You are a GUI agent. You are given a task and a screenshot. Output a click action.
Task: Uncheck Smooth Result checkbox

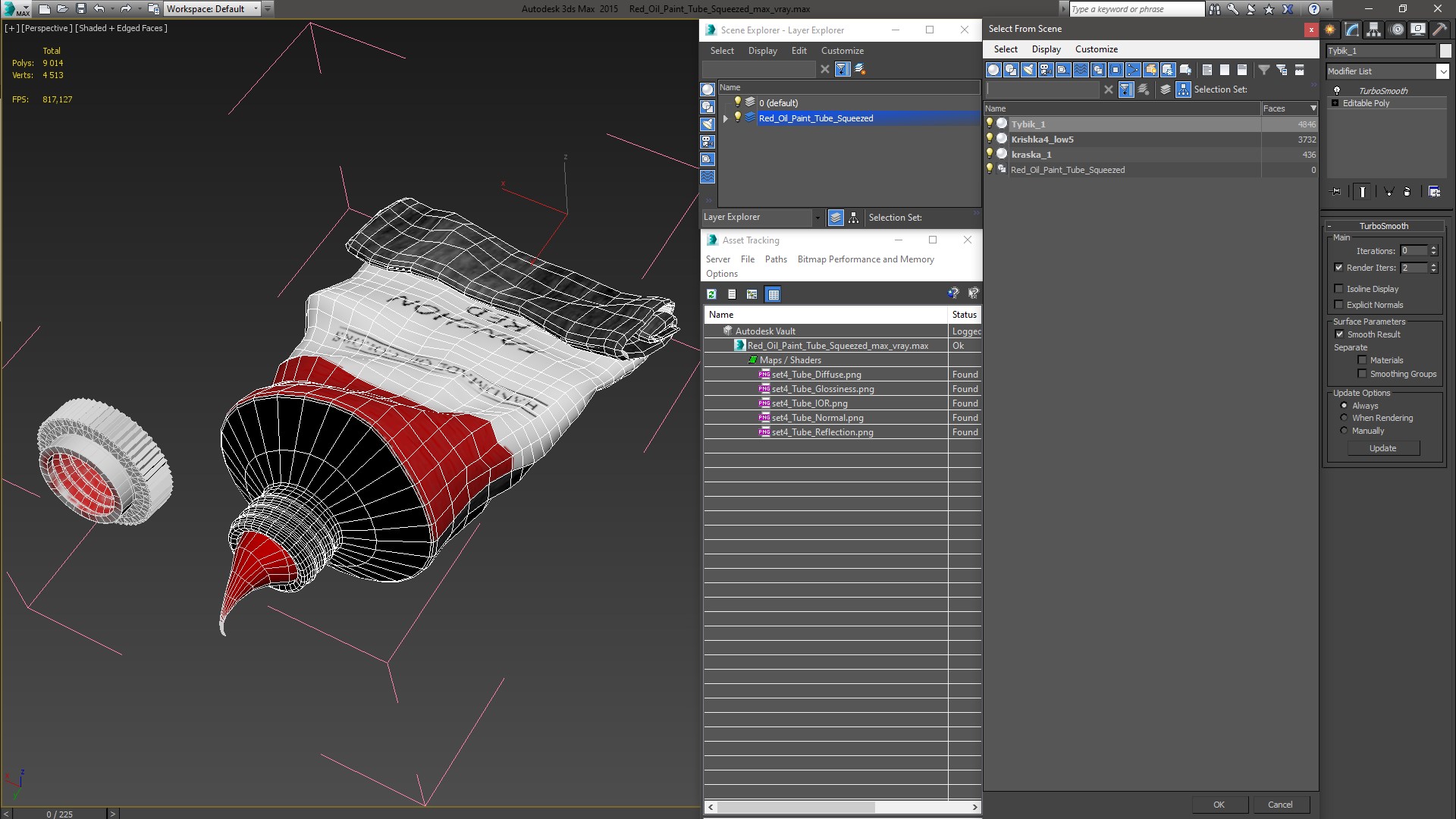pos(1339,334)
